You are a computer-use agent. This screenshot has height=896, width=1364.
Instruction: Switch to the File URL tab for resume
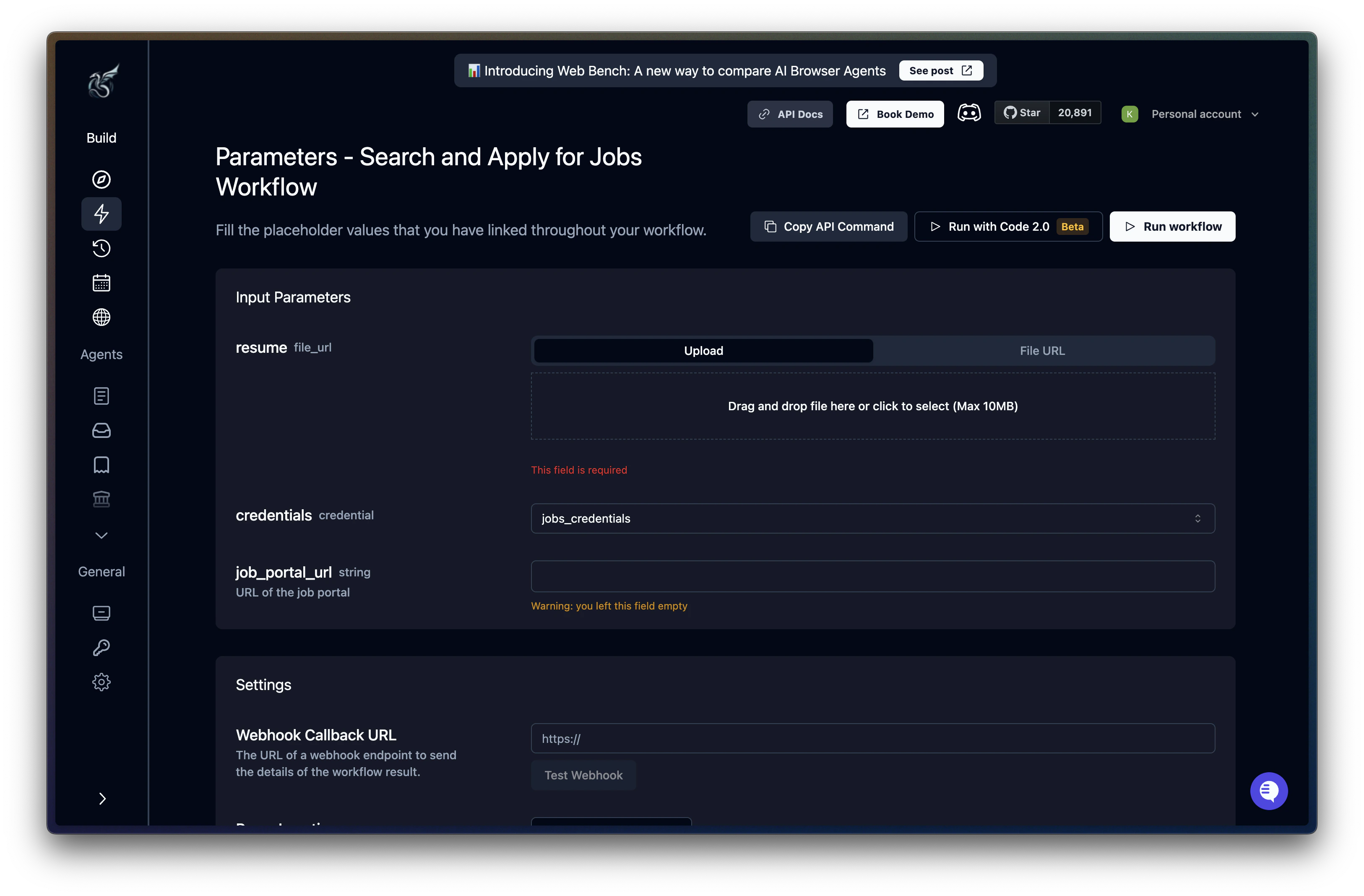(x=1041, y=350)
